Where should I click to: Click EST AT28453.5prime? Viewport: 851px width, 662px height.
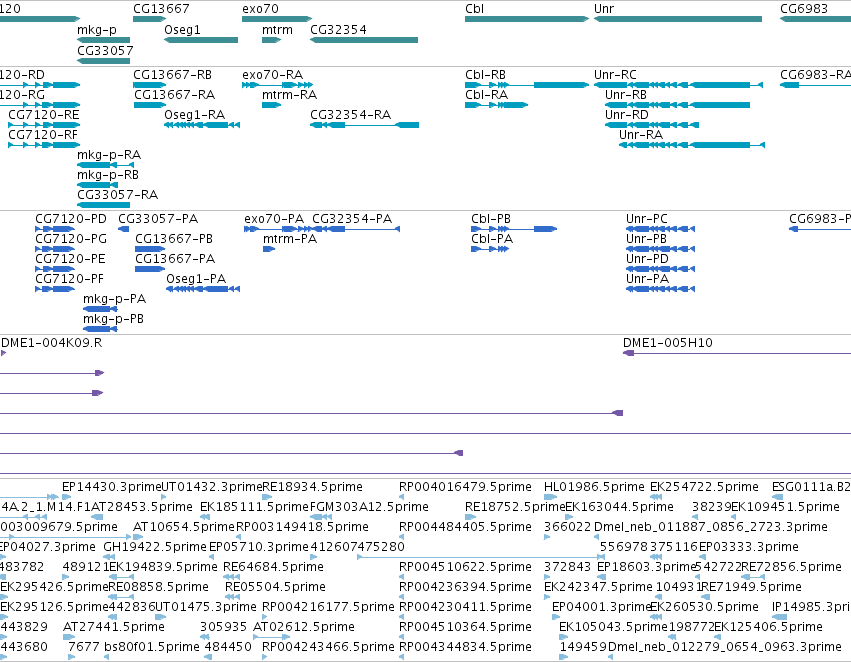point(142,507)
